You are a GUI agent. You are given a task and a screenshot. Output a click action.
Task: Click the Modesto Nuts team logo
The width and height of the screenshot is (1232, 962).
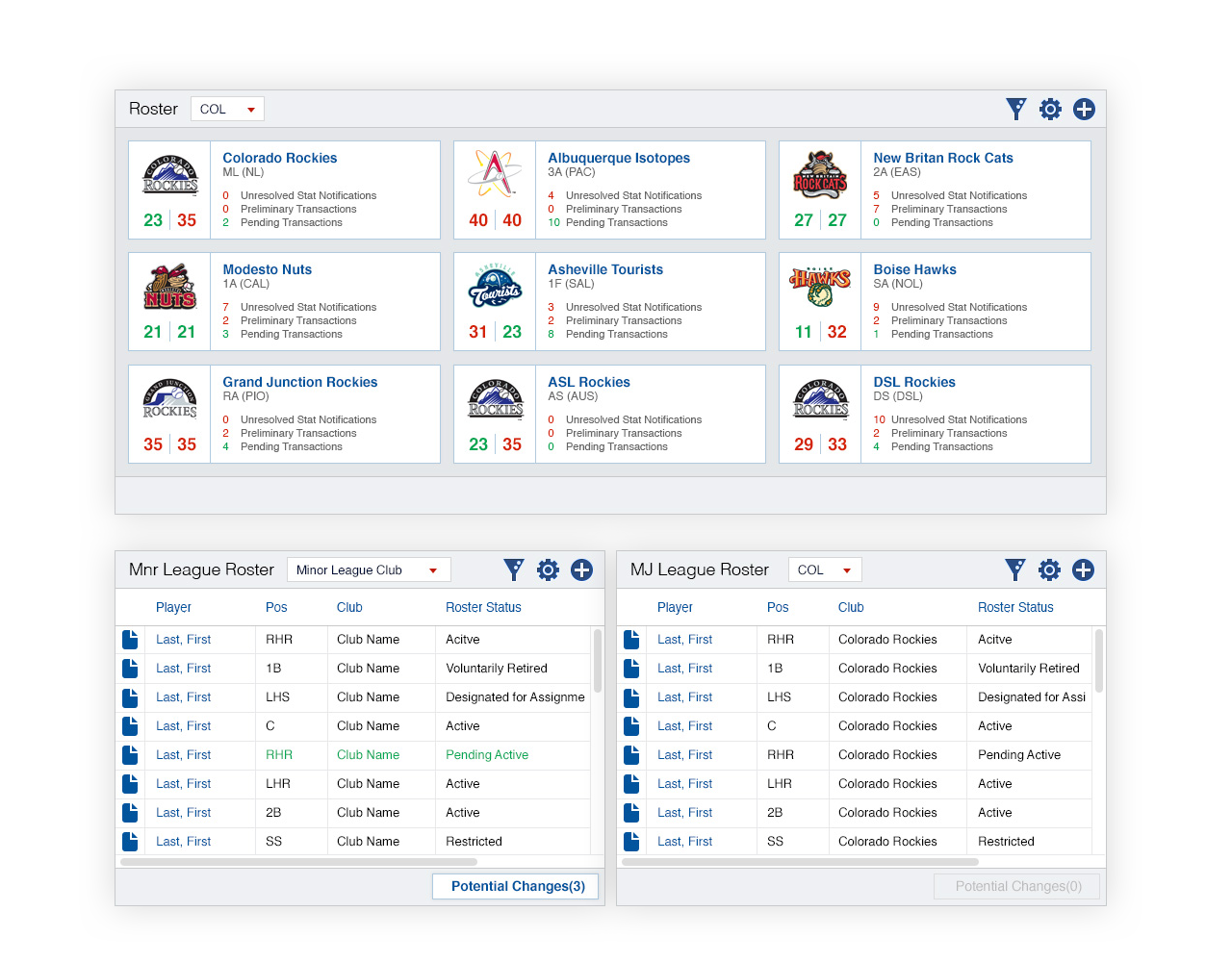pyautogui.click(x=170, y=287)
